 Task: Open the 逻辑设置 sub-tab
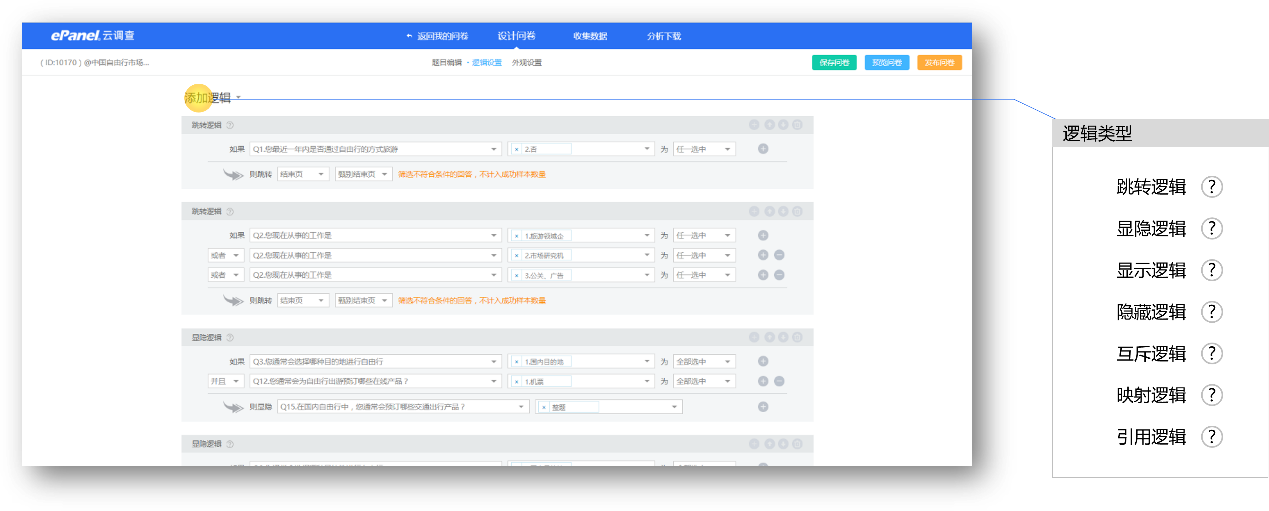pyautogui.click(x=487, y=62)
